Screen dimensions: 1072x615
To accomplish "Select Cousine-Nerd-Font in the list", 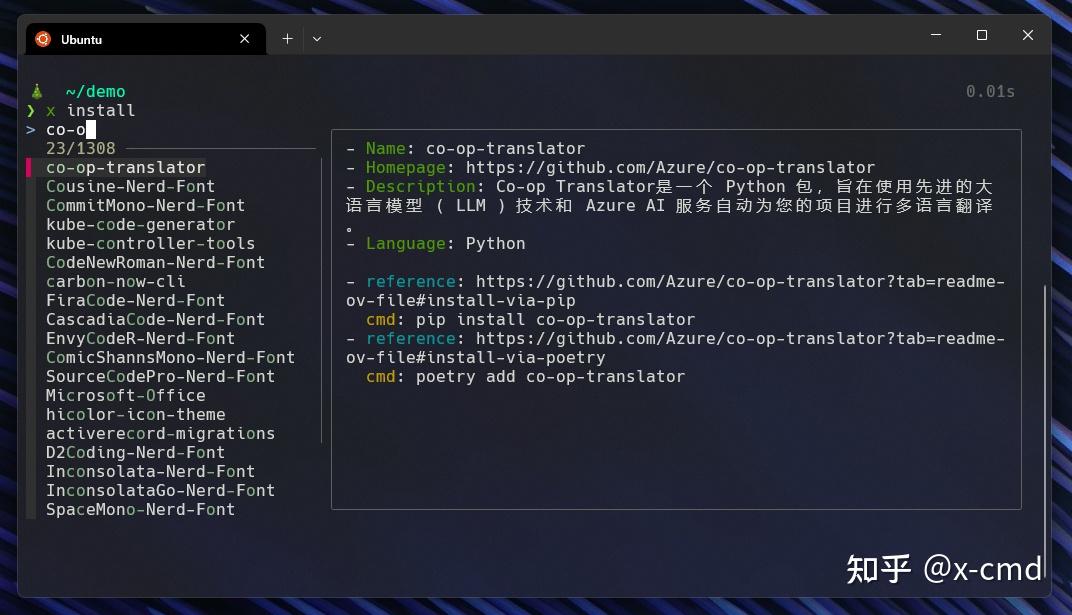I will (130, 187).
